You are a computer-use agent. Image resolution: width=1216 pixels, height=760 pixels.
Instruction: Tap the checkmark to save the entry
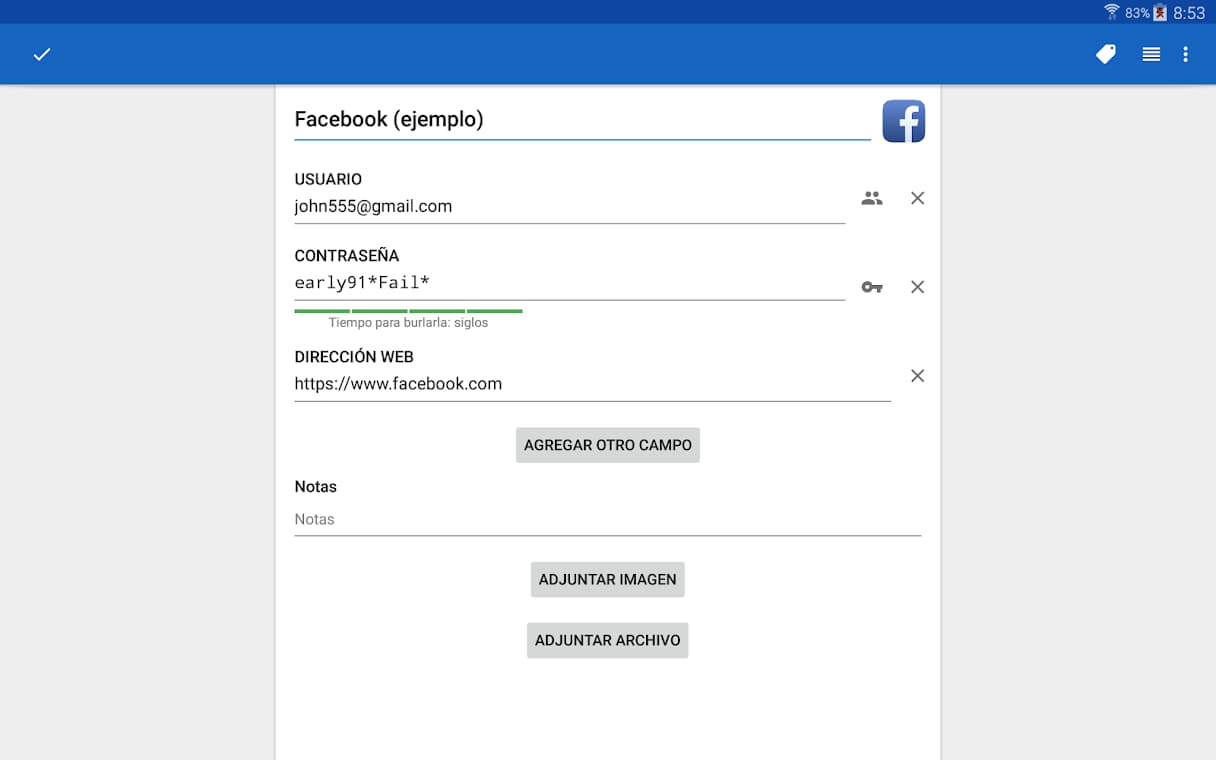click(42, 54)
